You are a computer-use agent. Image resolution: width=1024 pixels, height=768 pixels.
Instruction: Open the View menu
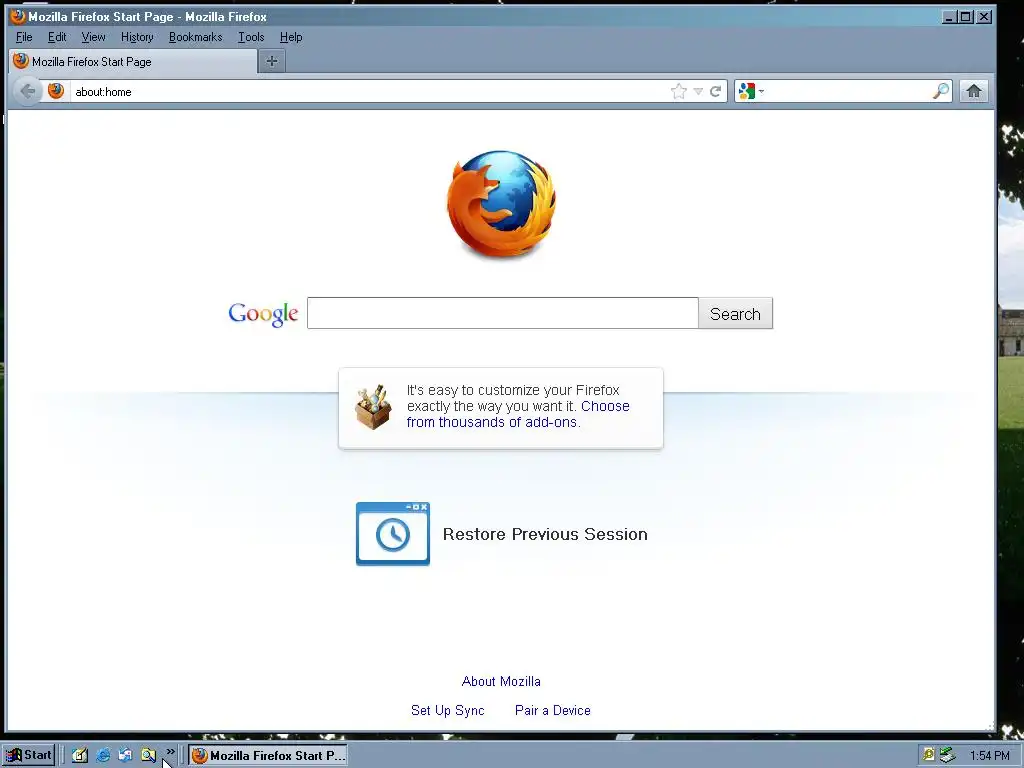[x=93, y=37]
